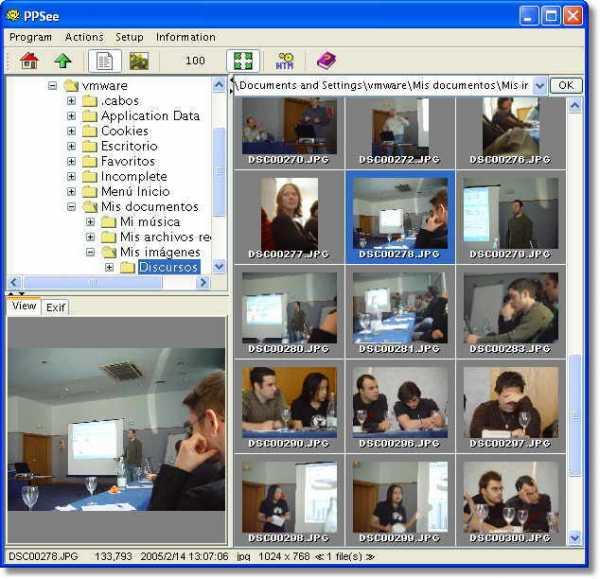Viewport: 600px width, 579px height.
Task: Click the folder path input field
Action: [384, 85]
